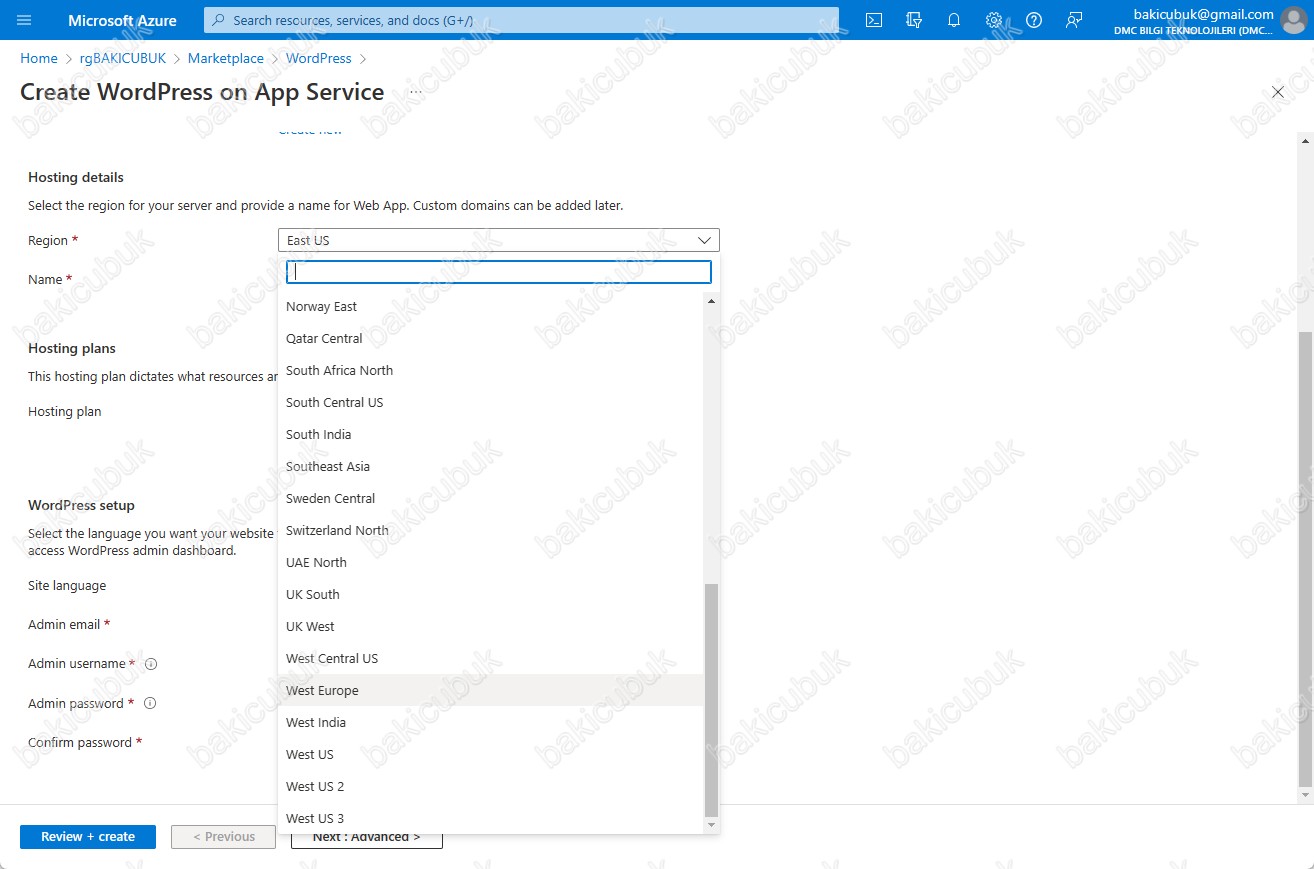Click the page vertical scrollbar
The height and width of the screenshot is (869, 1314).
(1304, 559)
